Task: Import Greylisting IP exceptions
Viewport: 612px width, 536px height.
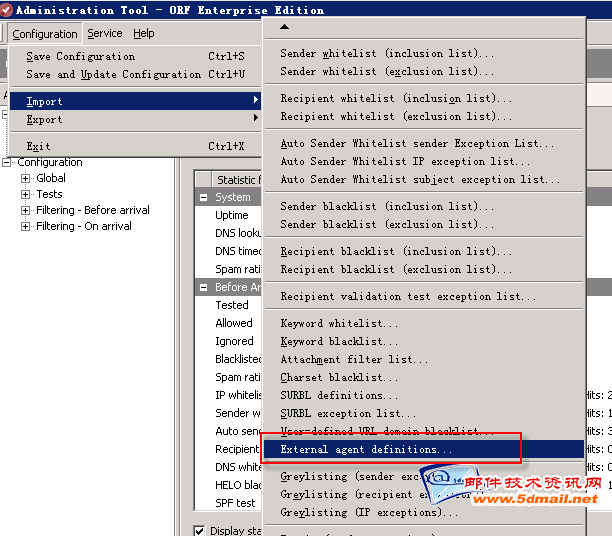Action: 424,512
